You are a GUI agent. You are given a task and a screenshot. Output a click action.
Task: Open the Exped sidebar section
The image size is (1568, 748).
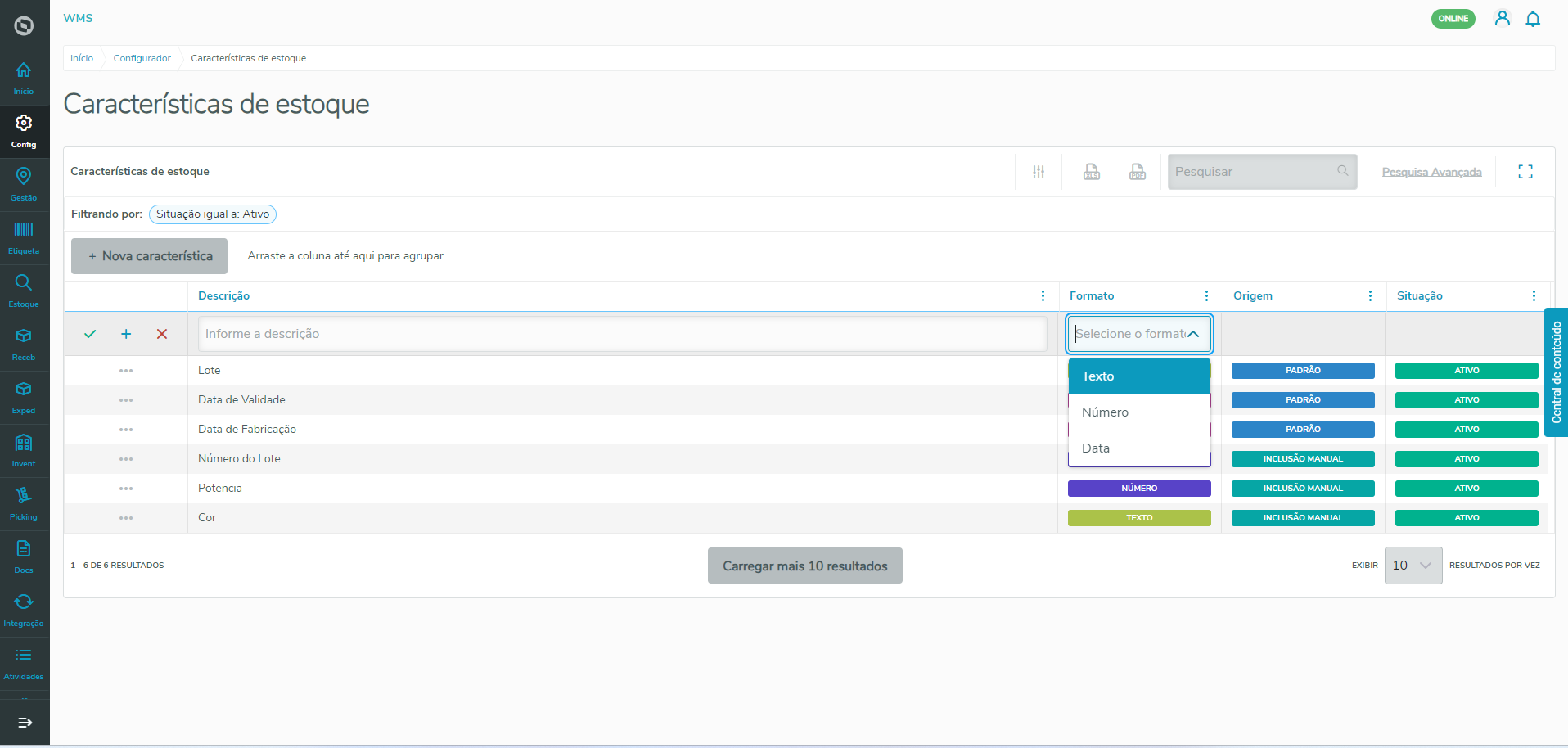[24, 398]
